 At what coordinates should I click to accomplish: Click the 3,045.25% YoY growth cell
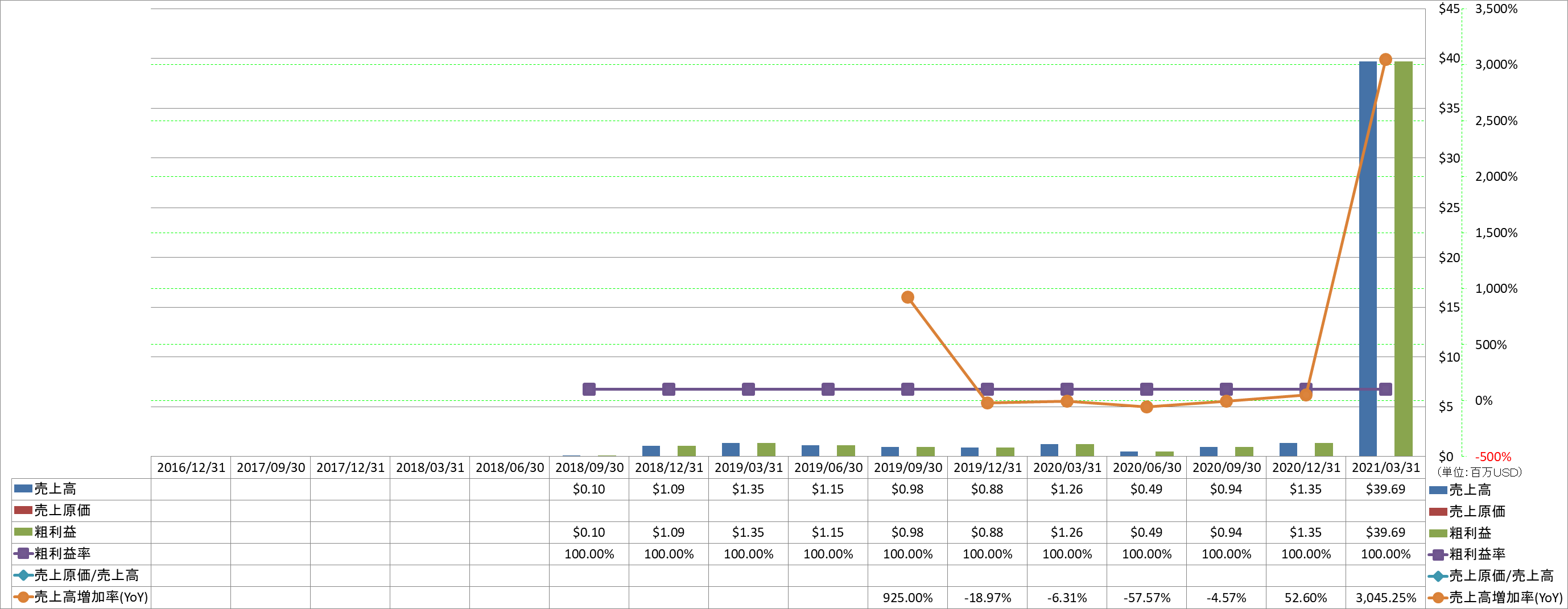(x=1386, y=598)
